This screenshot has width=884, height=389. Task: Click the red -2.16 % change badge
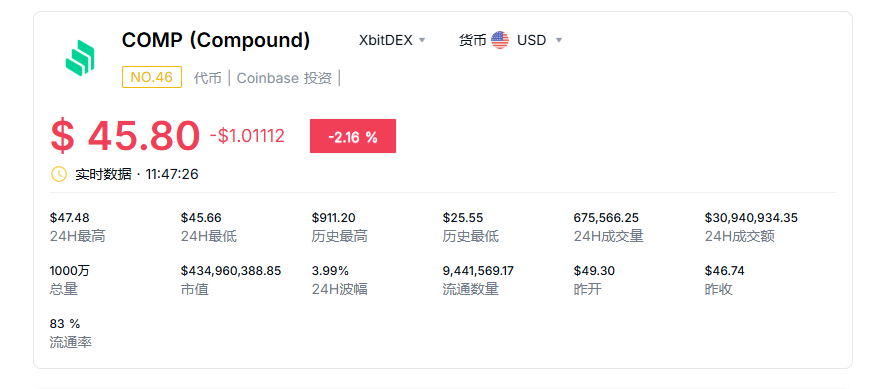[x=353, y=136]
